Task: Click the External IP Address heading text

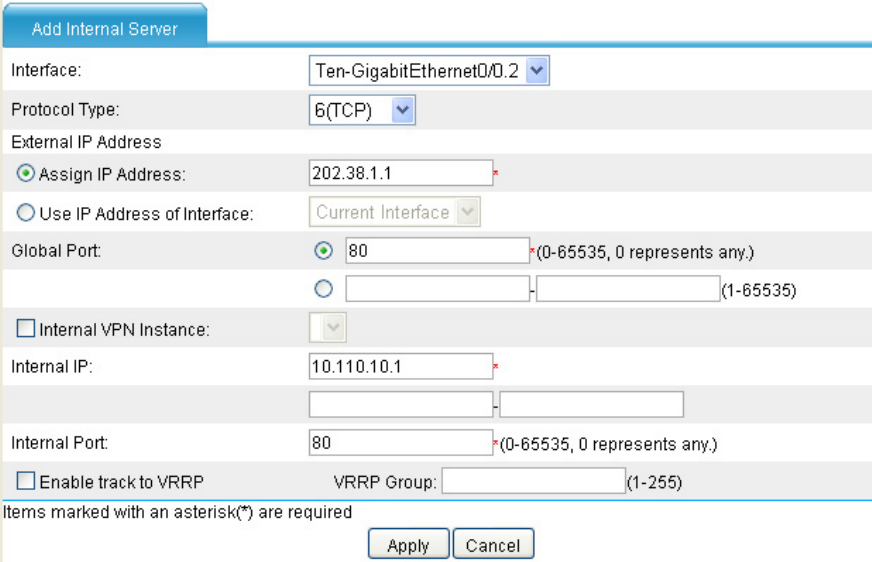Action: 86,142
